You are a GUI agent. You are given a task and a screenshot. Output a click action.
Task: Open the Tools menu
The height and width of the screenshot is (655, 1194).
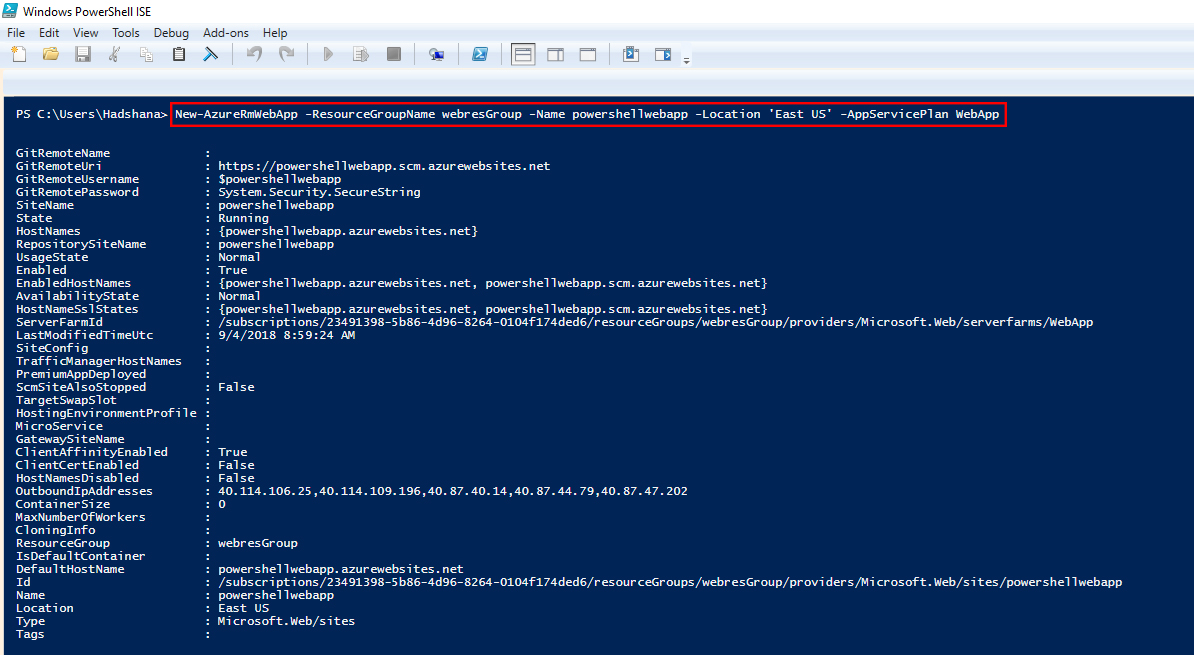pyautogui.click(x=126, y=33)
